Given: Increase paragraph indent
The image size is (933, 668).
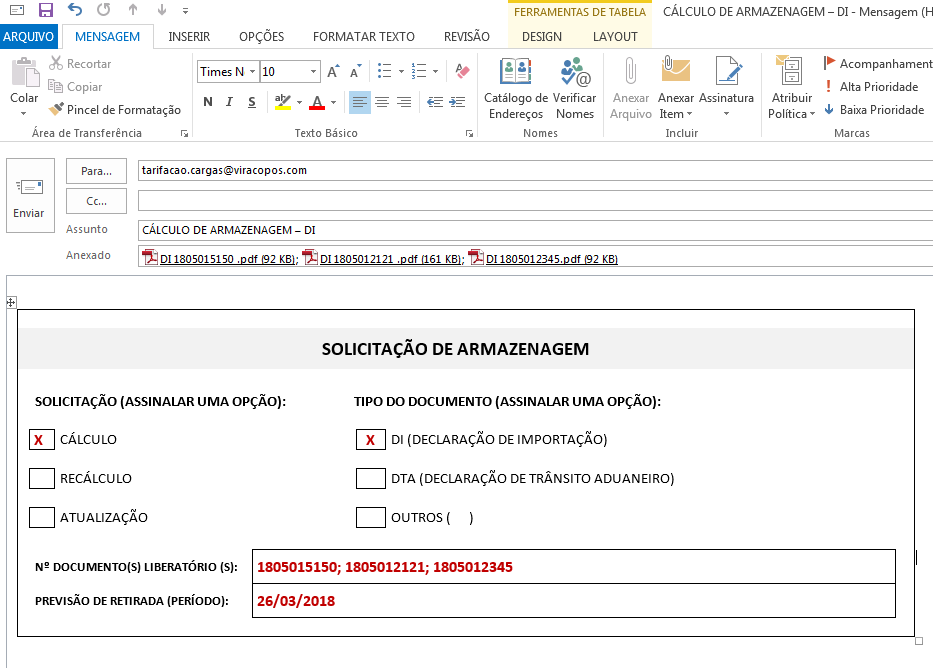Looking at the screenshot, I should click(x=457, y=102).
